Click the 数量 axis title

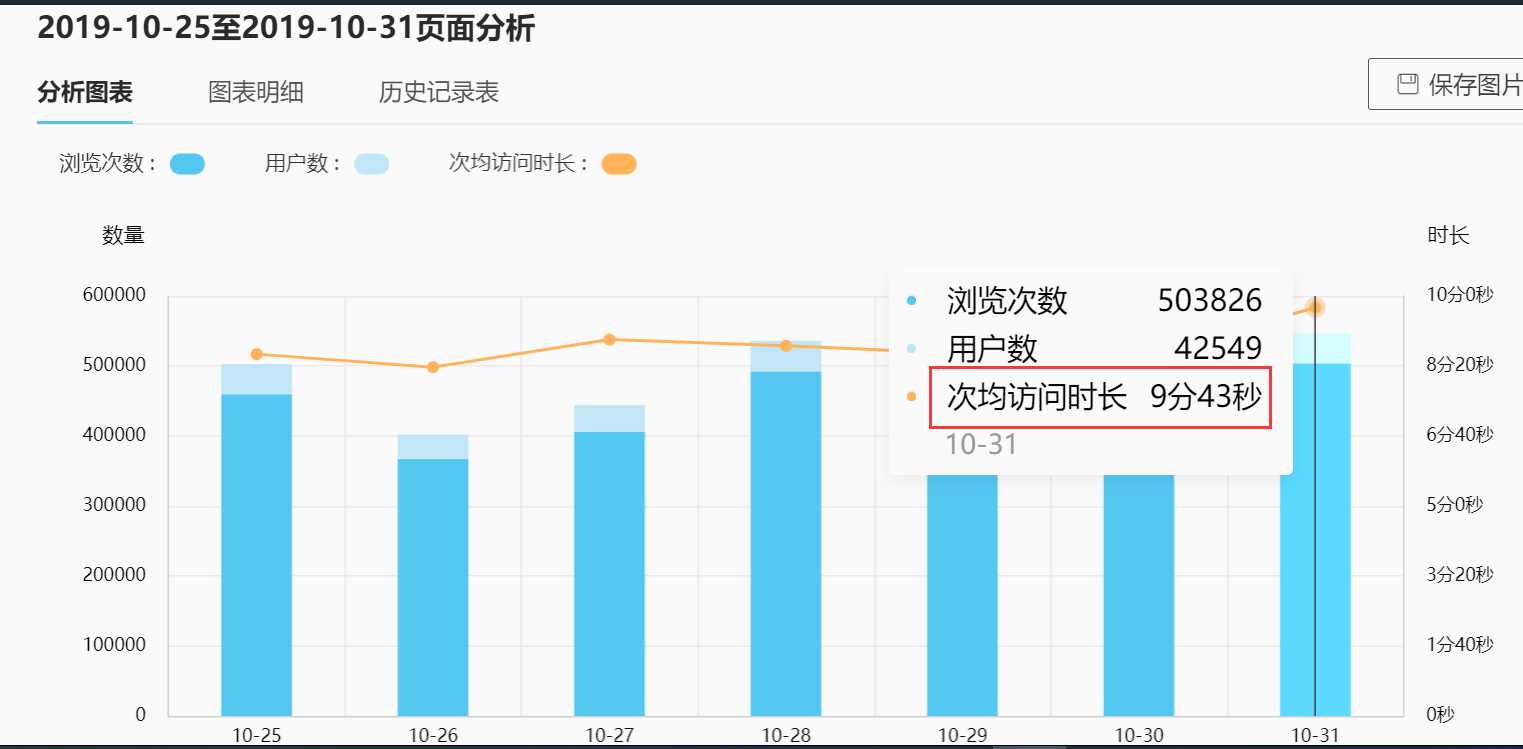(x=124, y=236)
